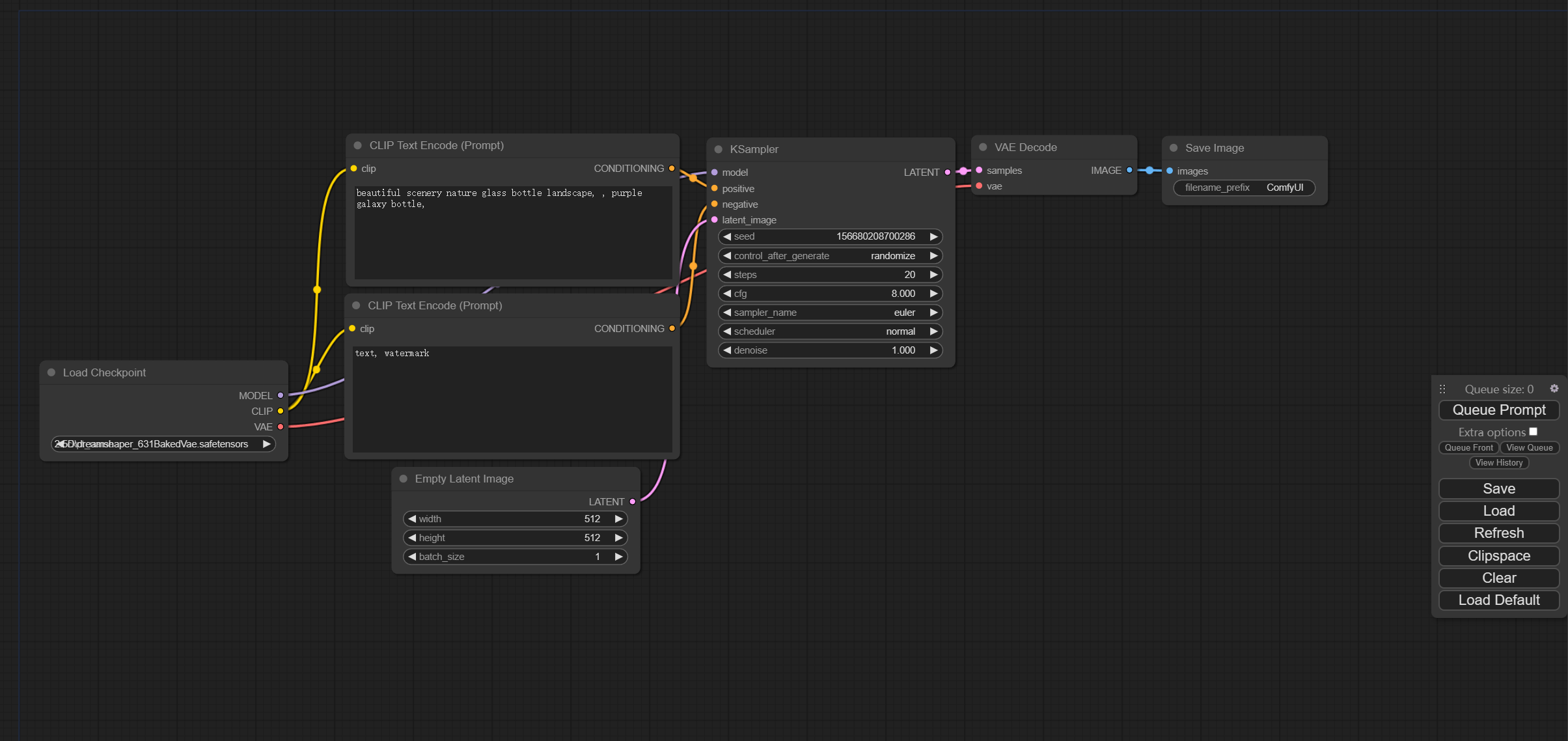This screenshot has width=1568, height=741.
Task: Open the sampler_name euler dropdown
Action: 830,313
